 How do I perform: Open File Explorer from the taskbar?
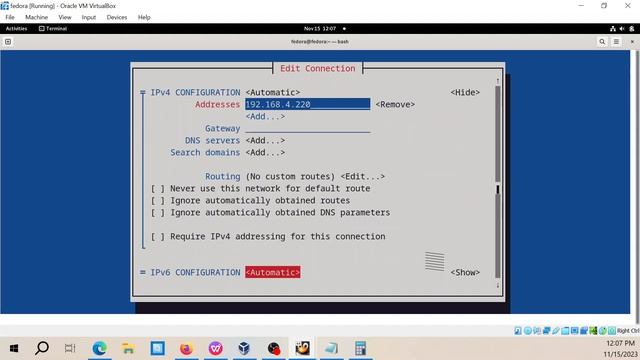[128, 349]
